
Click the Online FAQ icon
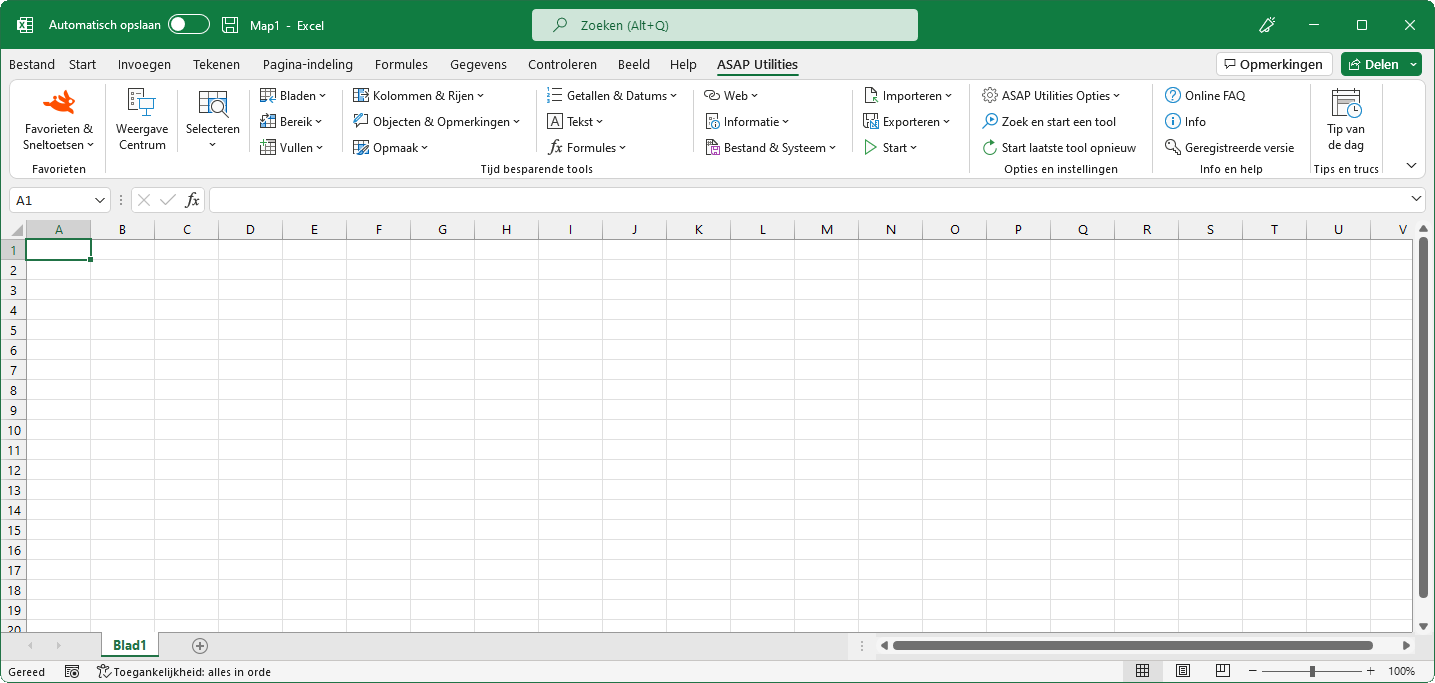click(x=1173, y=96)
